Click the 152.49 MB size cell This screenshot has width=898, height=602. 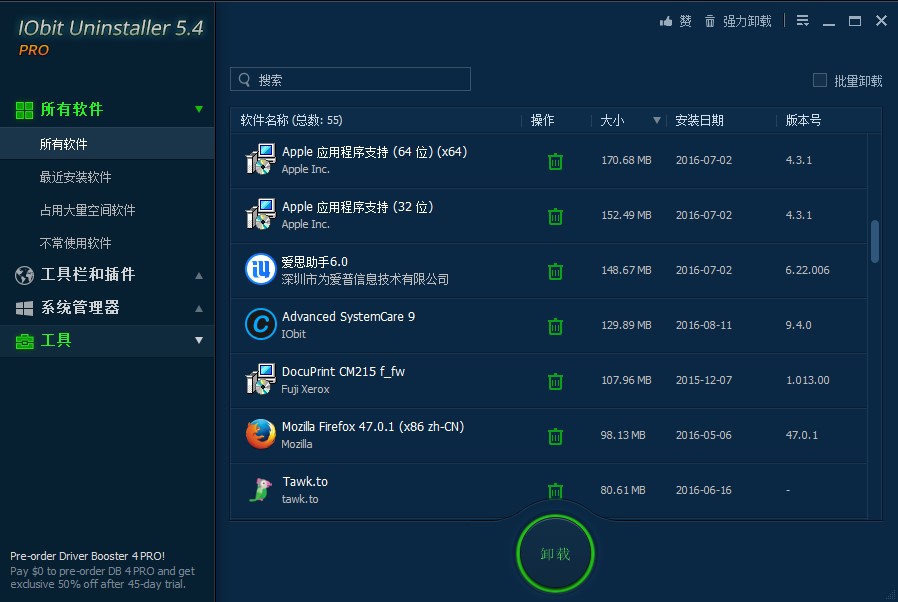coord(626,215)
